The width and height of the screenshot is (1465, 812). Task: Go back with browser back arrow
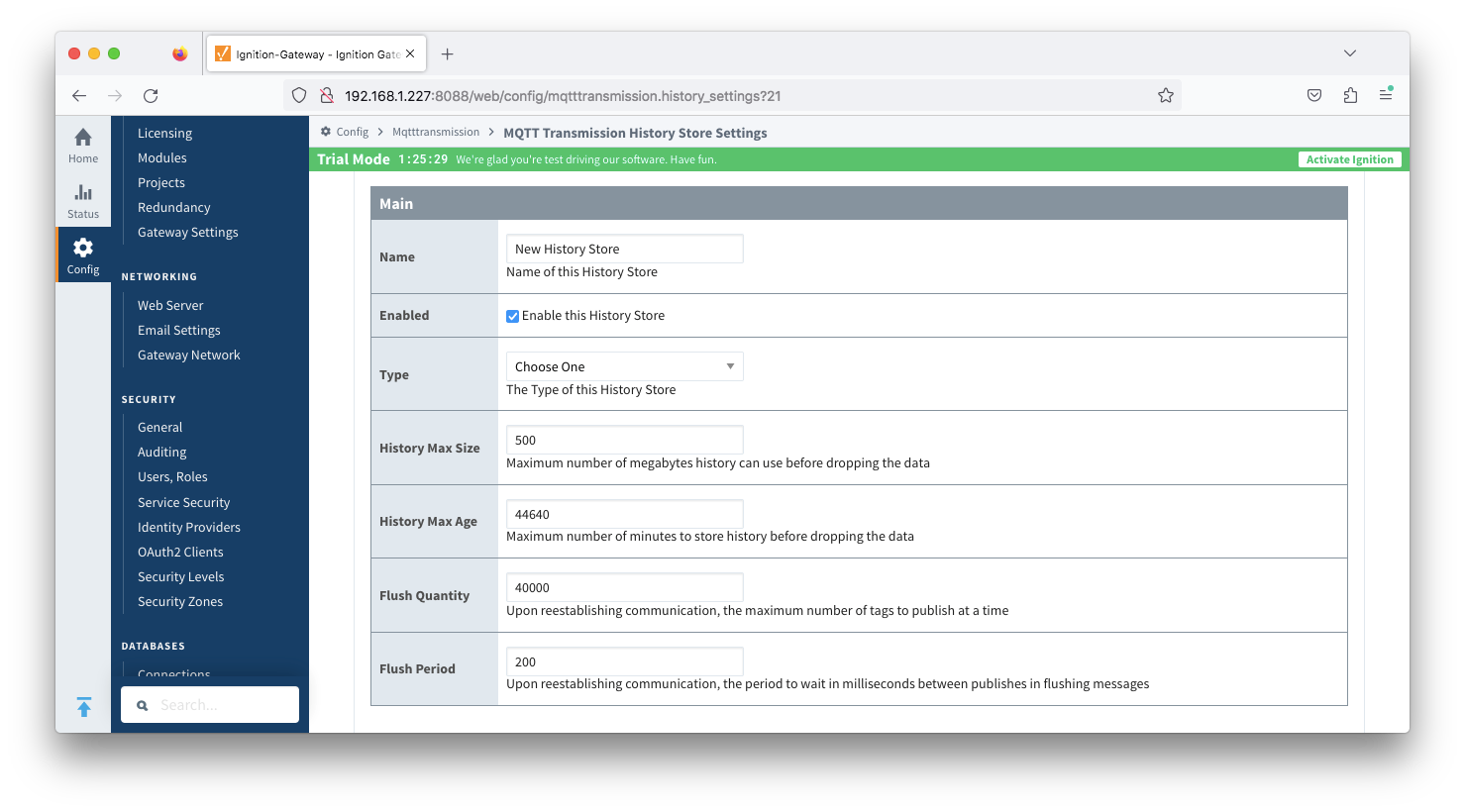79,96
